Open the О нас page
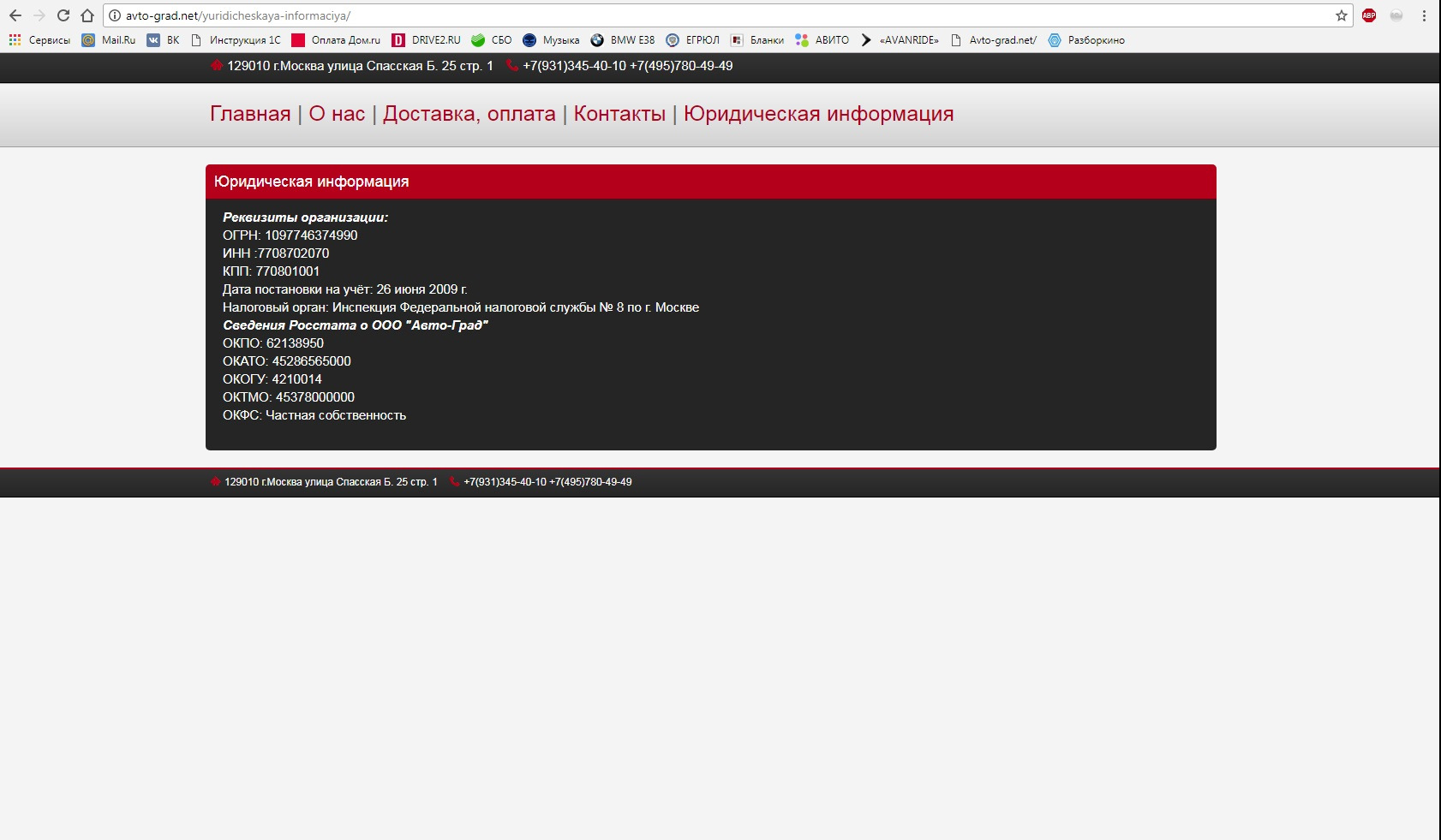 tap(337, 114)
